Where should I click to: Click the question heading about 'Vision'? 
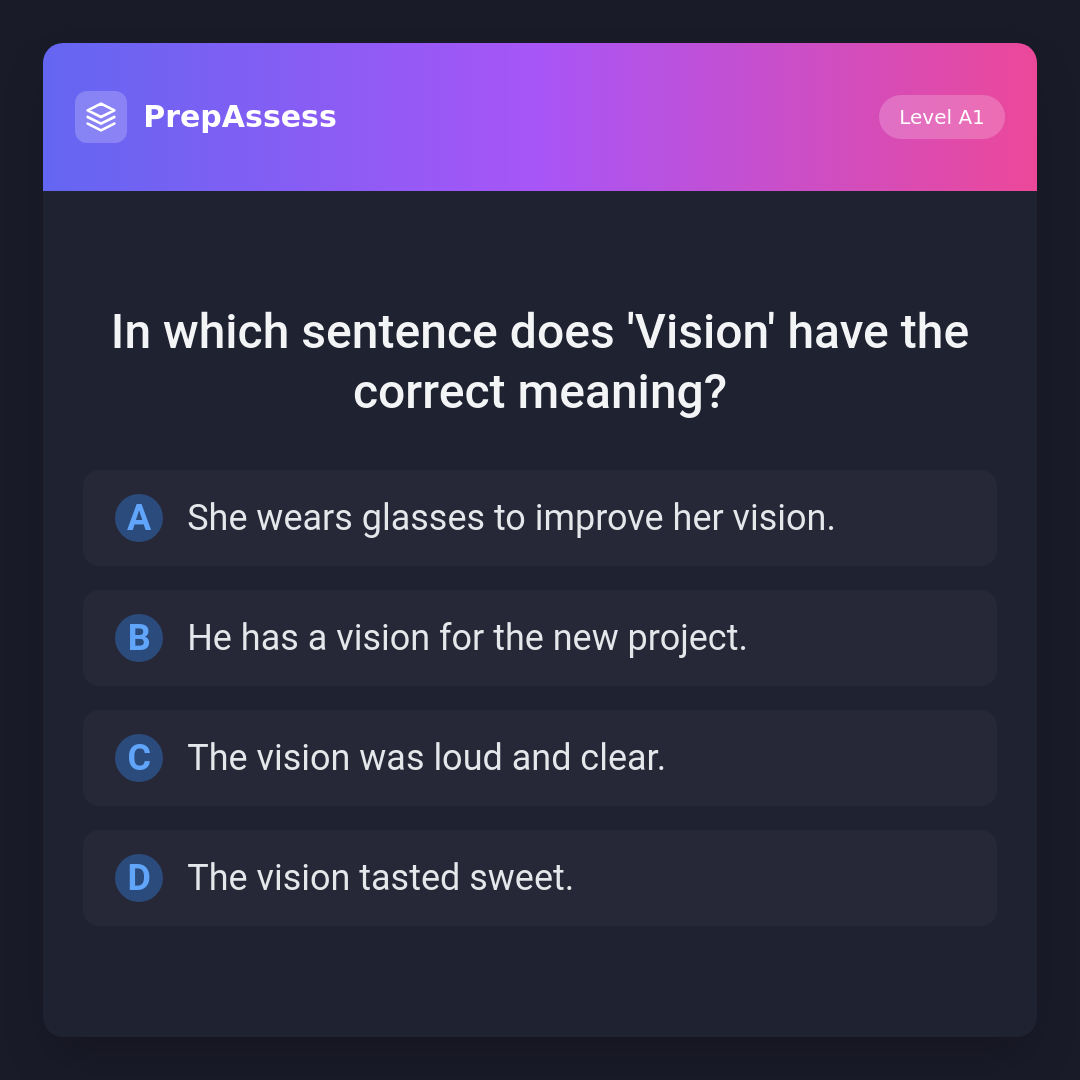coord(540,361)
